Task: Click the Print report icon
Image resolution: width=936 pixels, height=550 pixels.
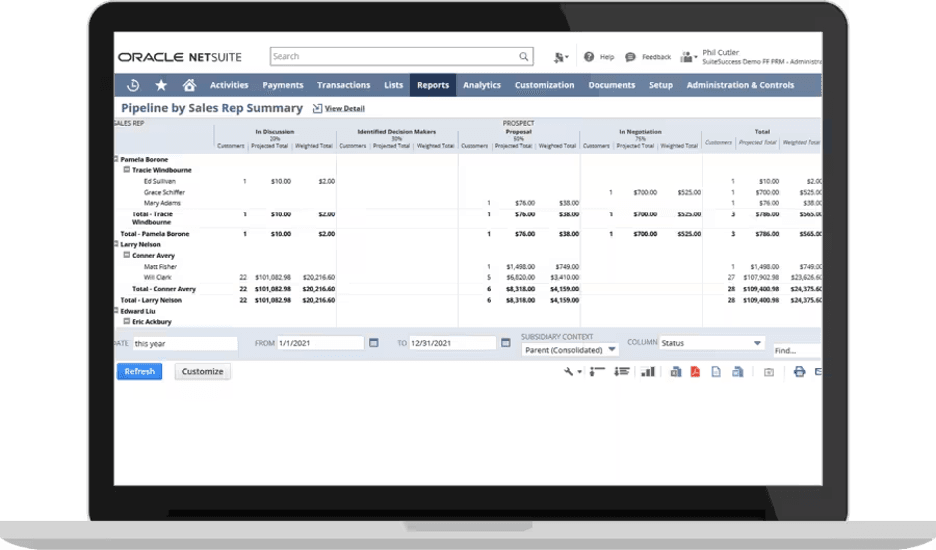Action: (x=799, y=371)
